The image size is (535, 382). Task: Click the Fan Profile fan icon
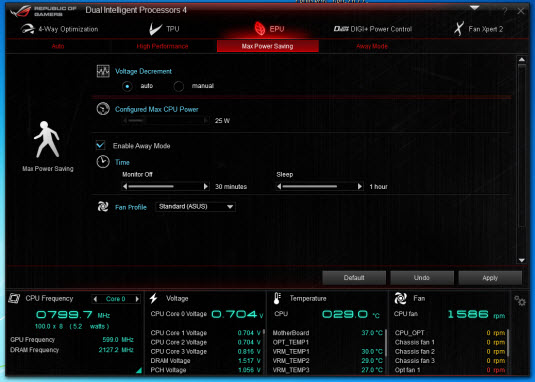click(103, 207)
